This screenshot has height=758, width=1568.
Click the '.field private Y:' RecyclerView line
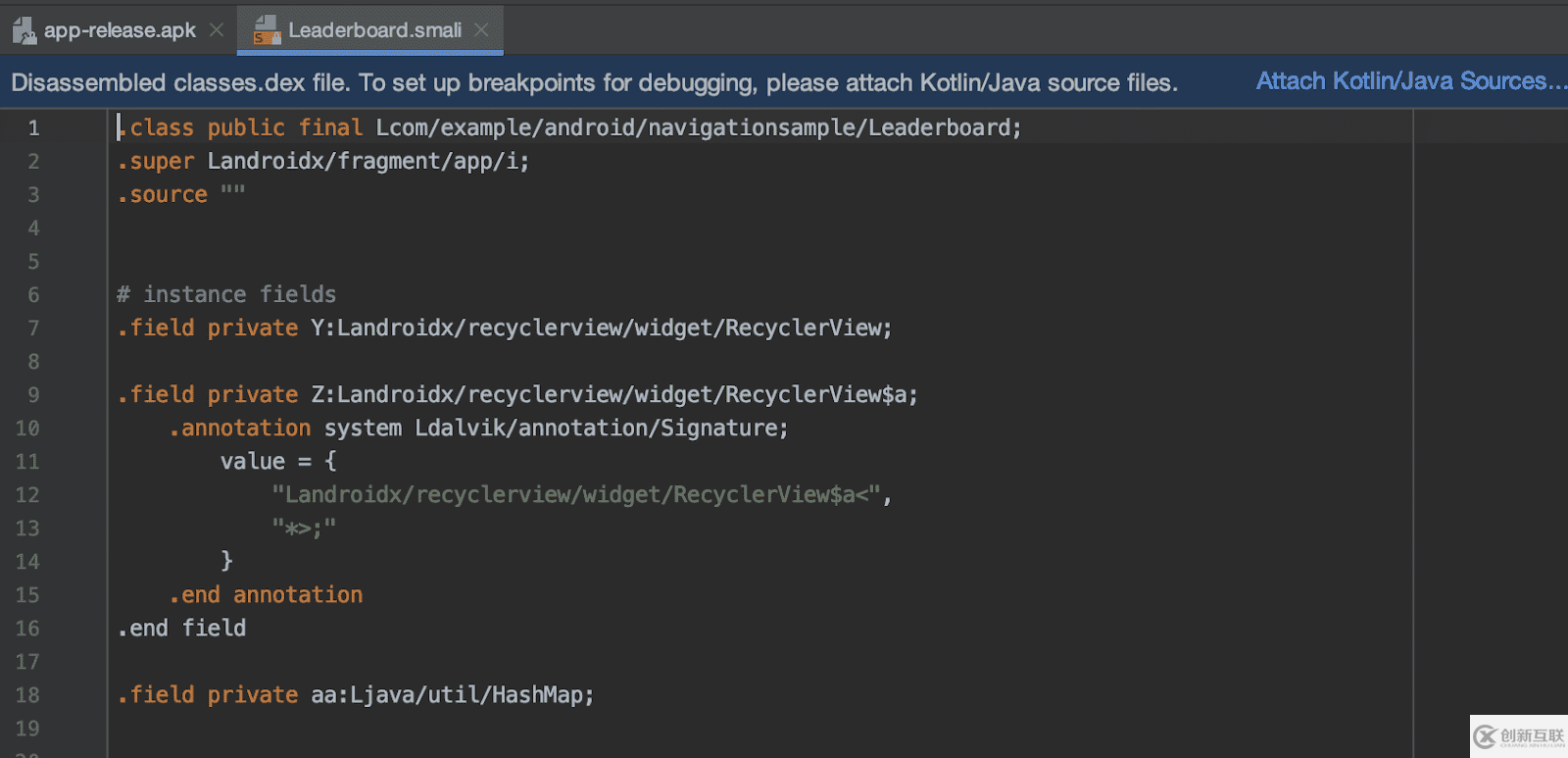pos(505,328)
